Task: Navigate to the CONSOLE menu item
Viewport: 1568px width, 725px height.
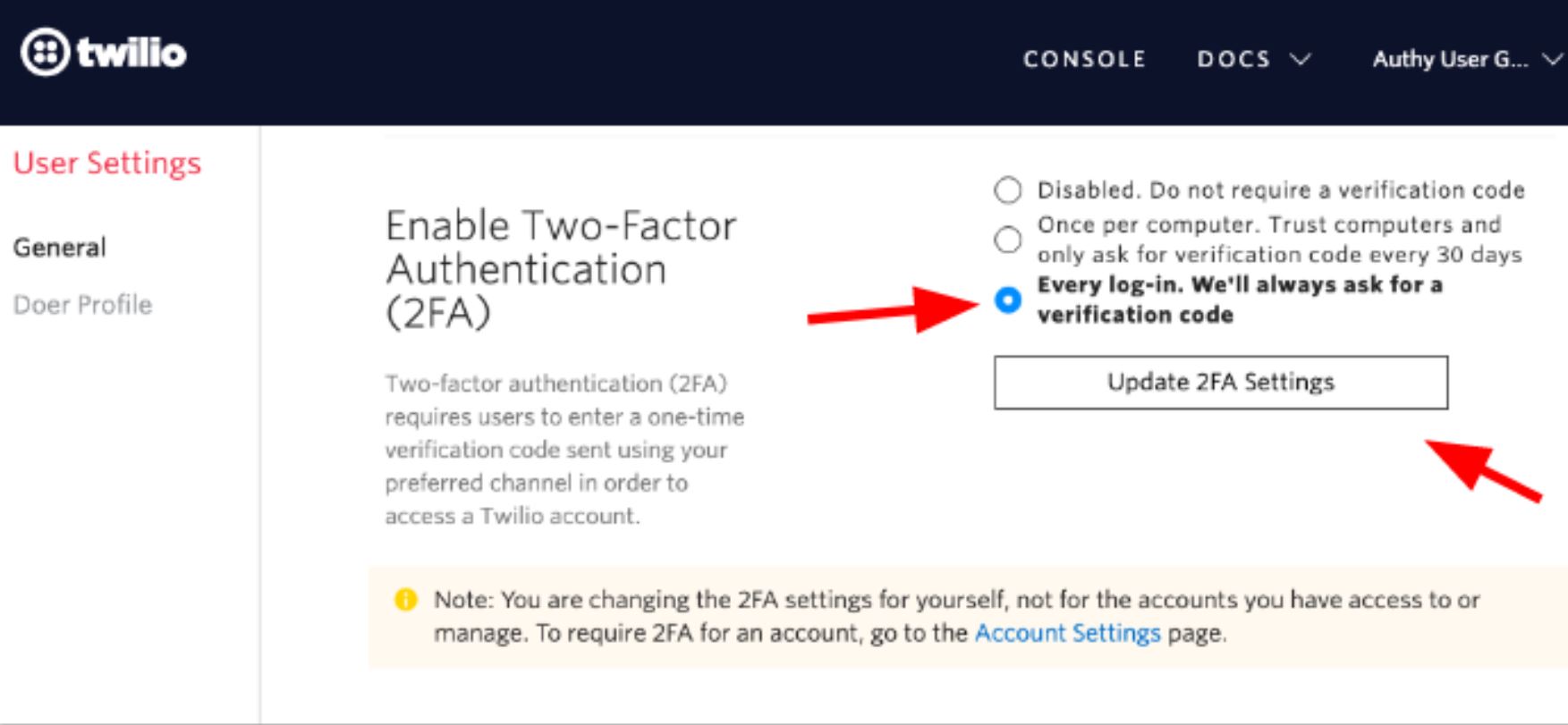Action: pos(1085,59)
